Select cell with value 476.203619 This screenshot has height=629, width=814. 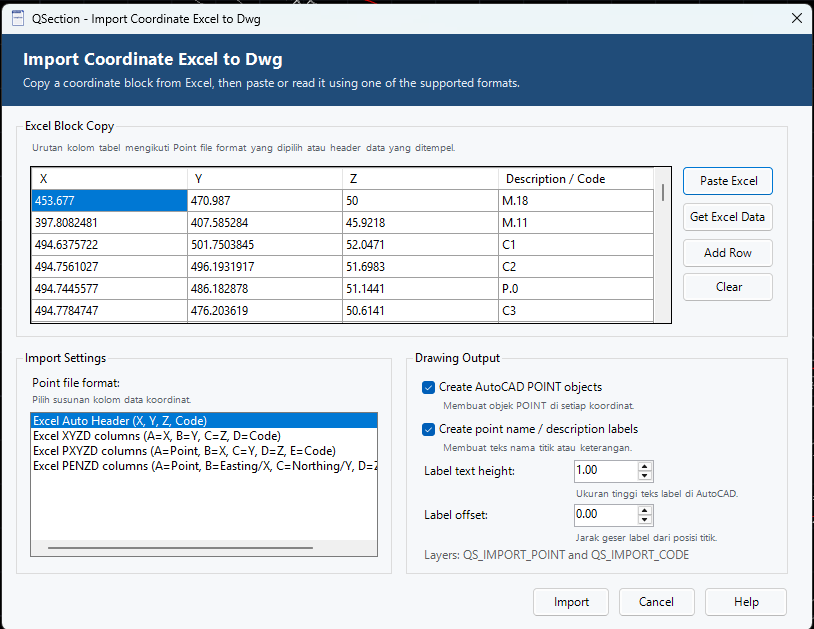point(265,310)
